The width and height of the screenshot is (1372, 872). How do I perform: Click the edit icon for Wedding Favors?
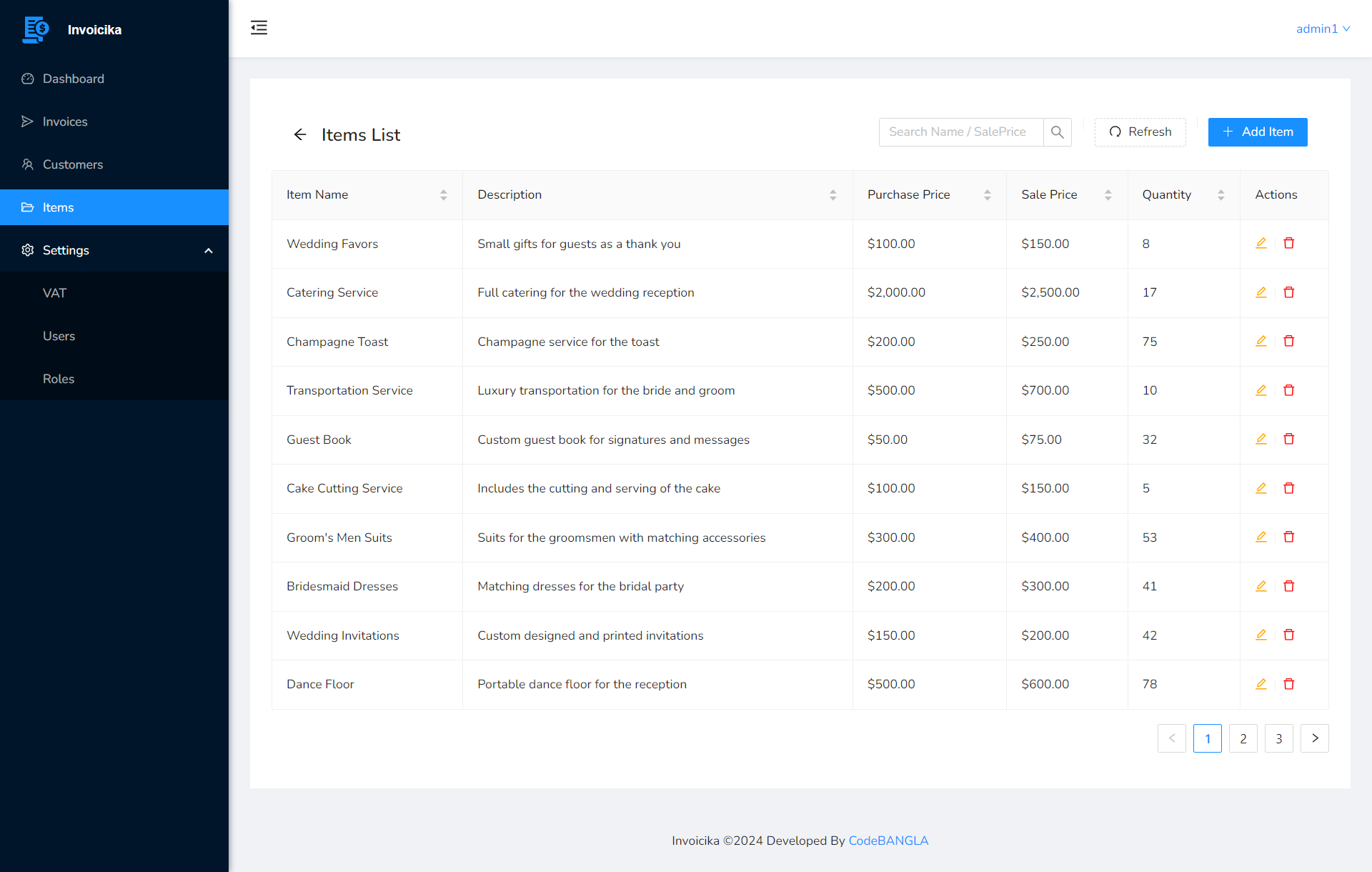(x=1261, y=243)
